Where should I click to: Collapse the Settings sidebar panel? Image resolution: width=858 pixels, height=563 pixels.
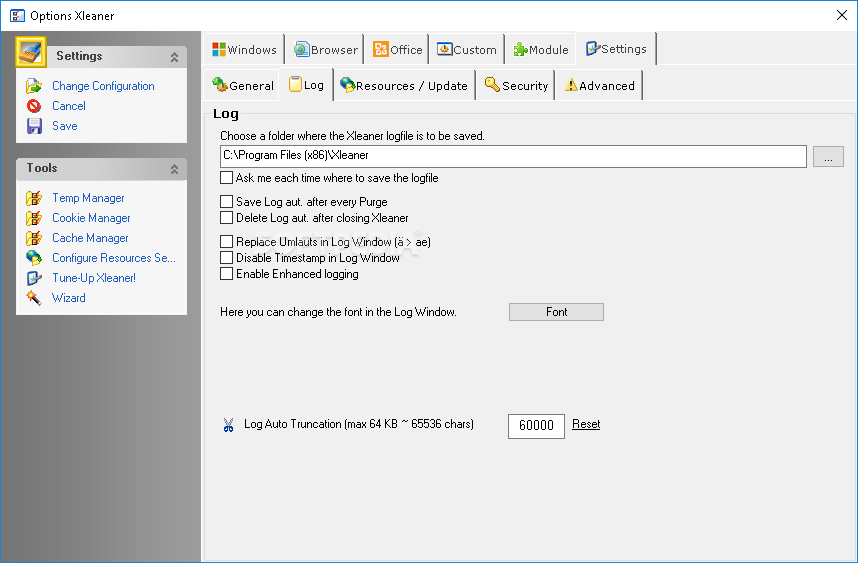[x=175, y=56]
